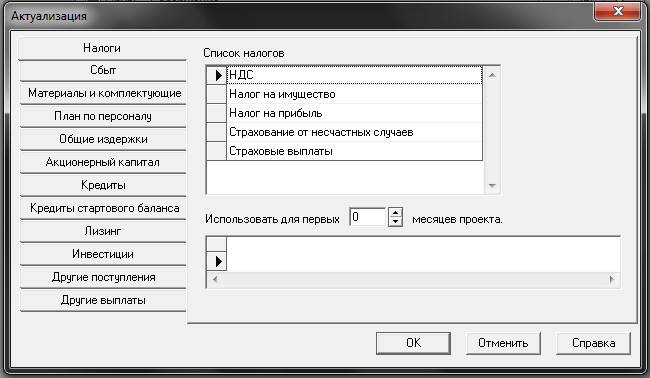Open План по персоналу tab
650x378 pixels.
click(103, 116)
